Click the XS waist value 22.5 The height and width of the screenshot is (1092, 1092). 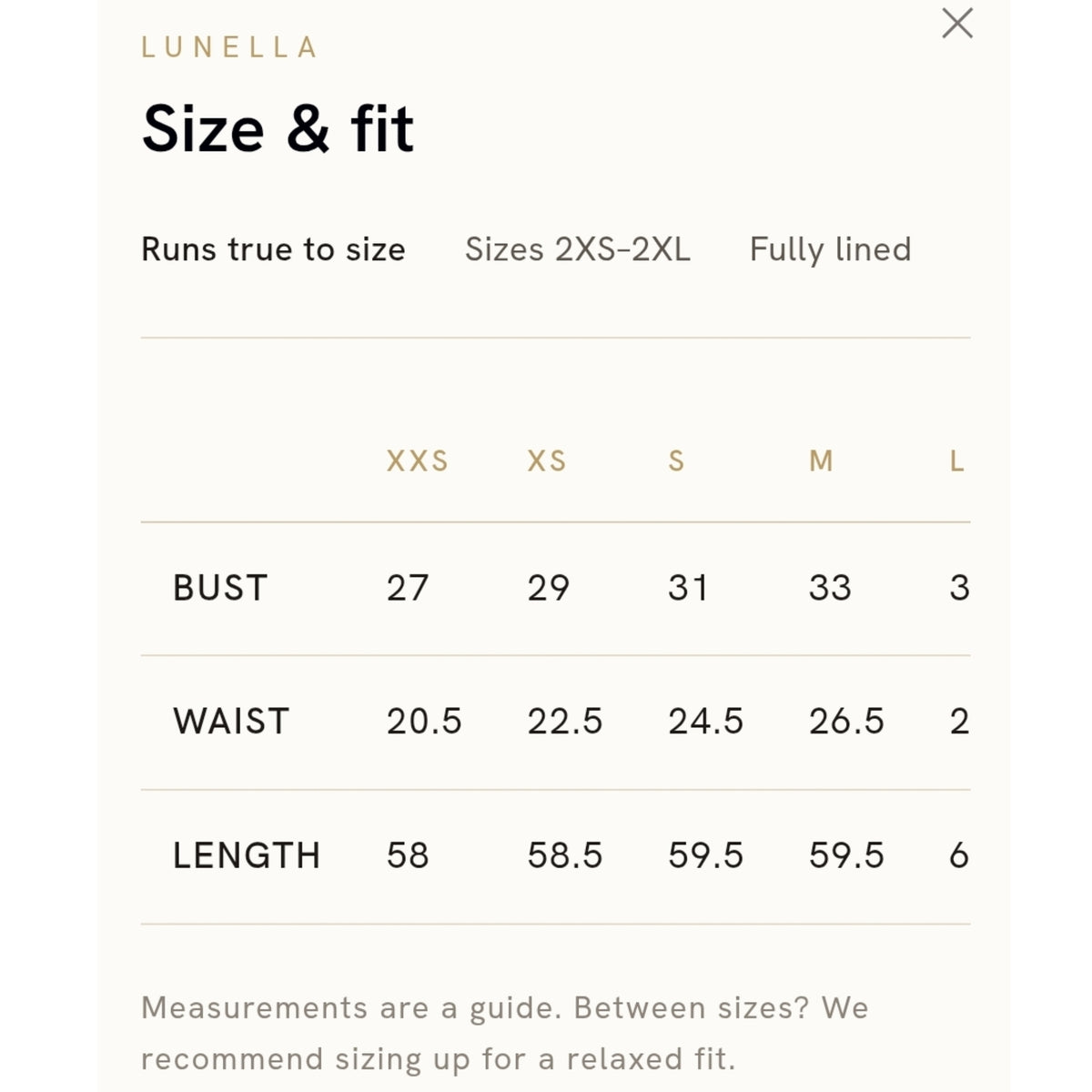(x=565, y=722)
